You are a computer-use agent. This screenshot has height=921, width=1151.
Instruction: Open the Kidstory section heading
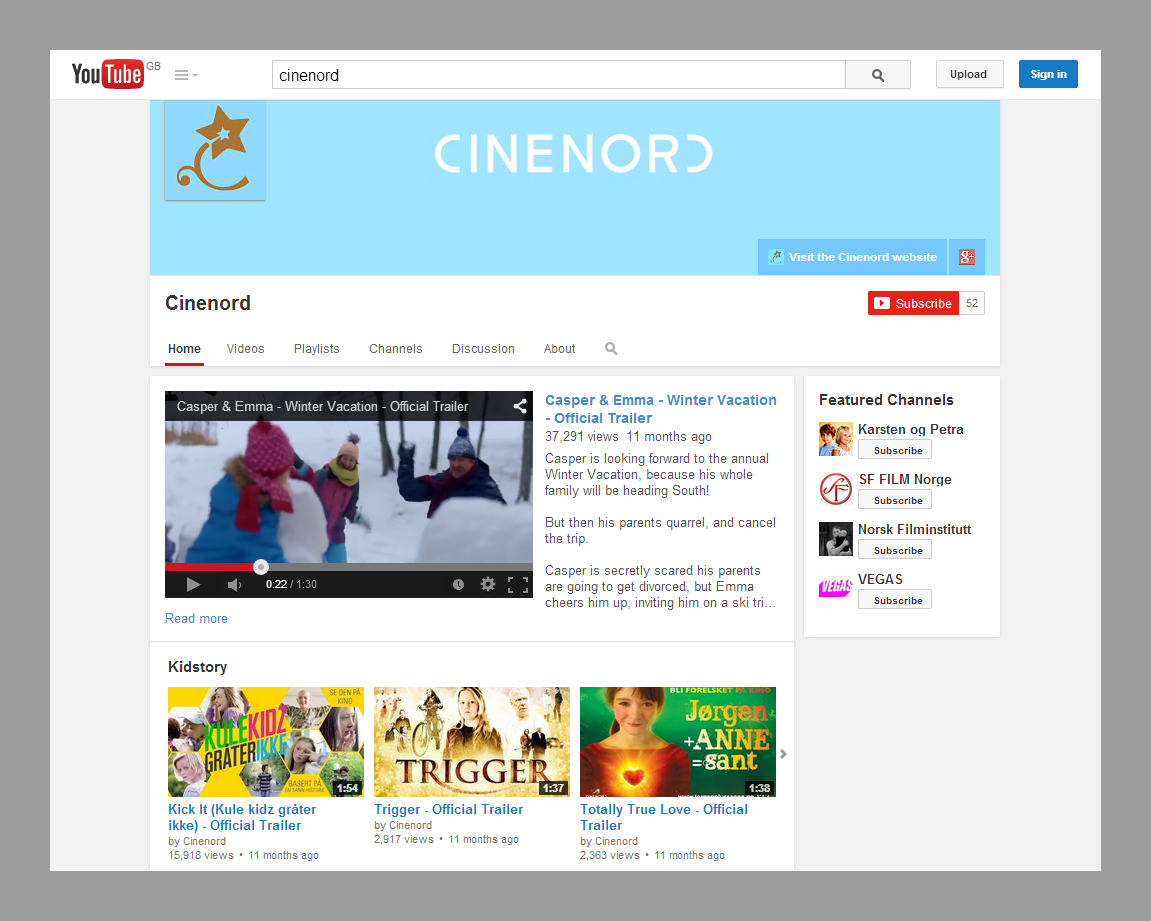197,666
